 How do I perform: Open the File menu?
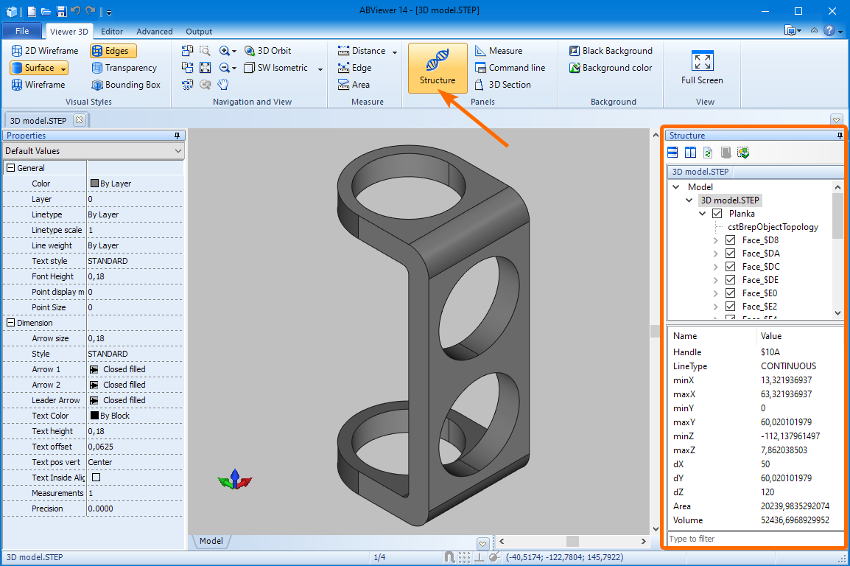(x=22, y=31)
